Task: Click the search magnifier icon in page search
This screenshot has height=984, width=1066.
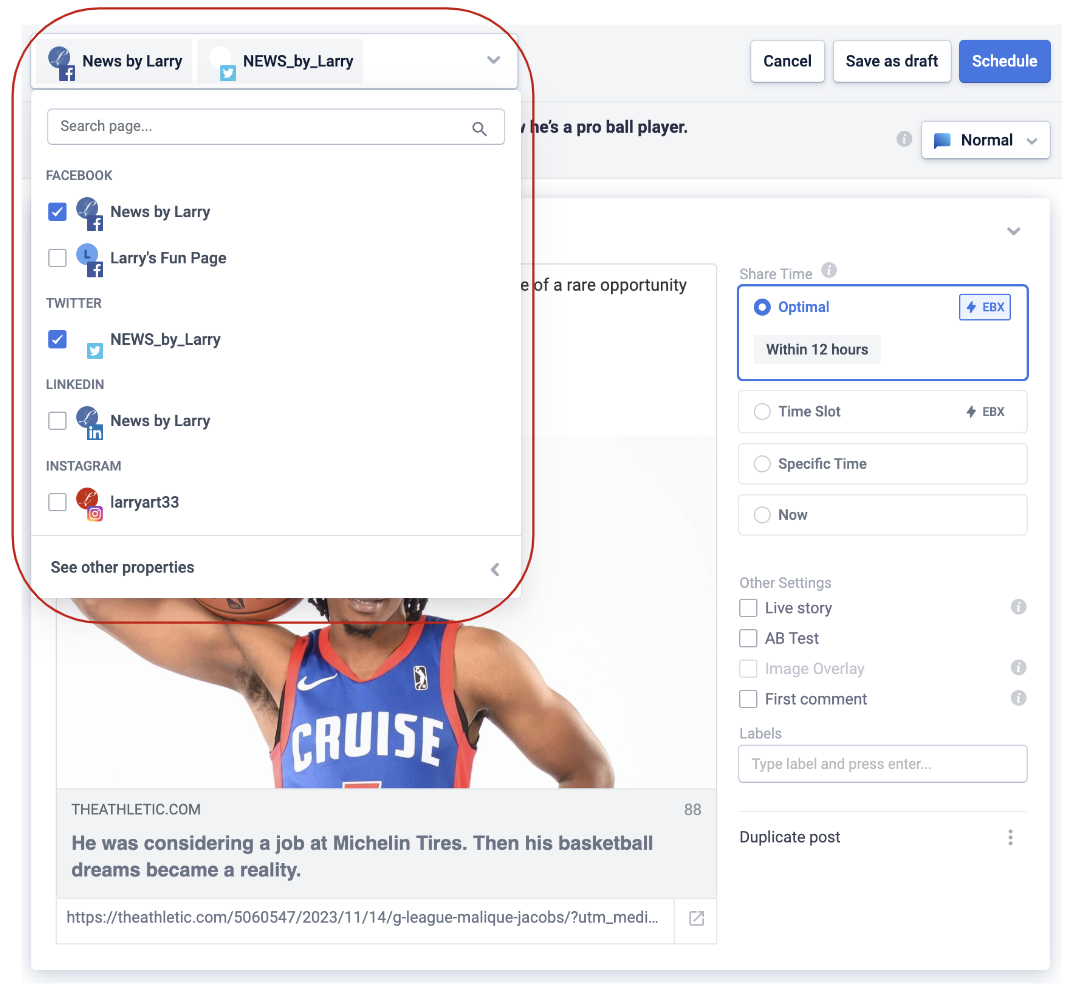Action: [480, 128]
